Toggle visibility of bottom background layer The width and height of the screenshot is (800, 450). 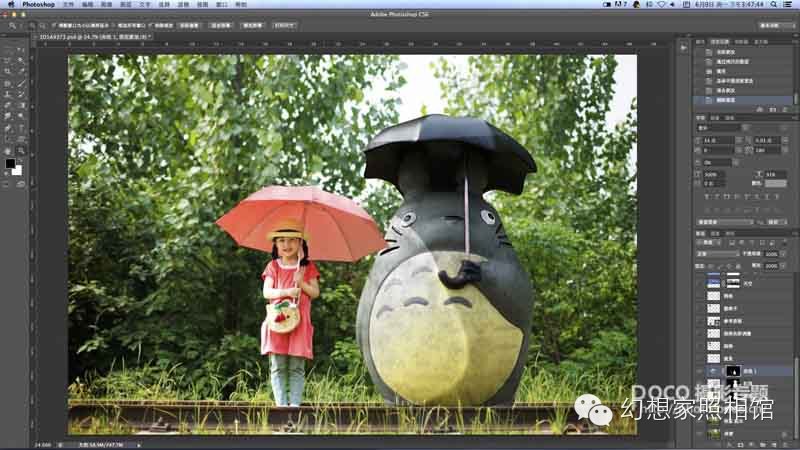(700, 434)
